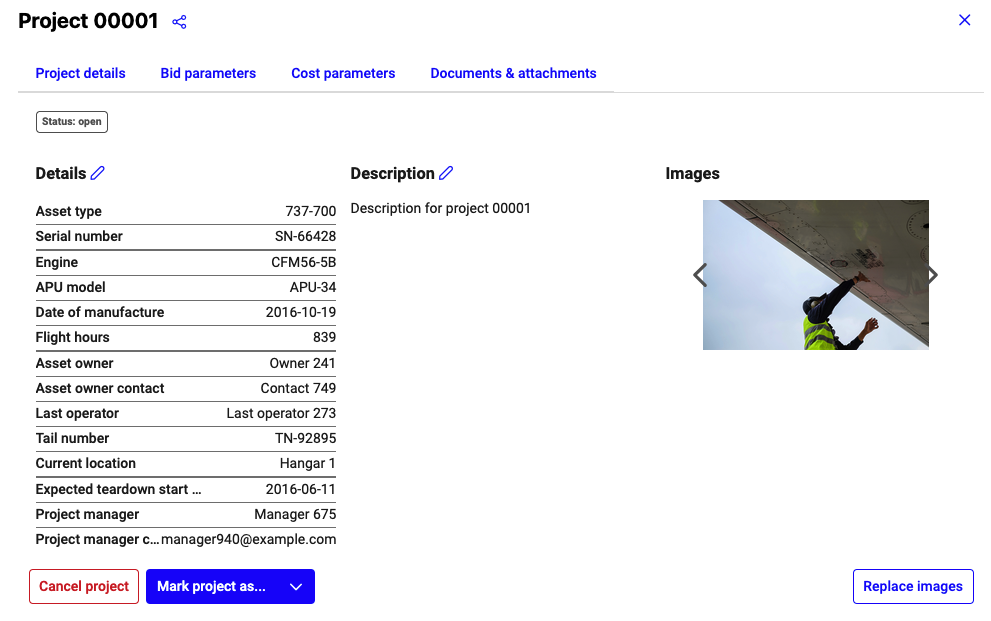Click the pencil icon next to Description
This screenshot has height=621, width=991.
coord(446,173)
